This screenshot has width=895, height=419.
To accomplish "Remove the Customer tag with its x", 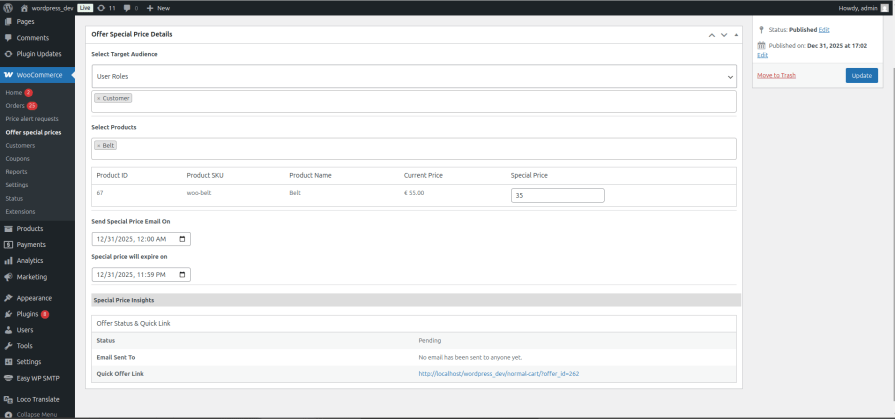I will point(98,98).
